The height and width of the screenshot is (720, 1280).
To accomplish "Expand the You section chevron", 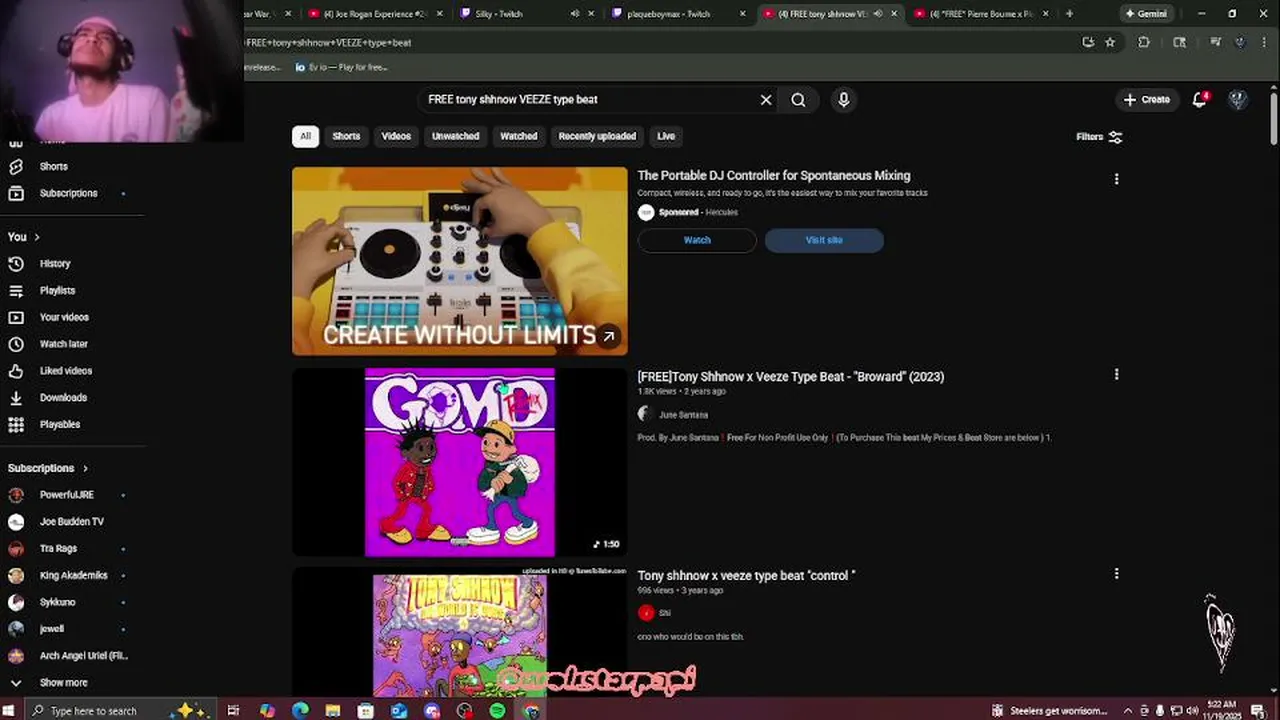I will (37, 237).
